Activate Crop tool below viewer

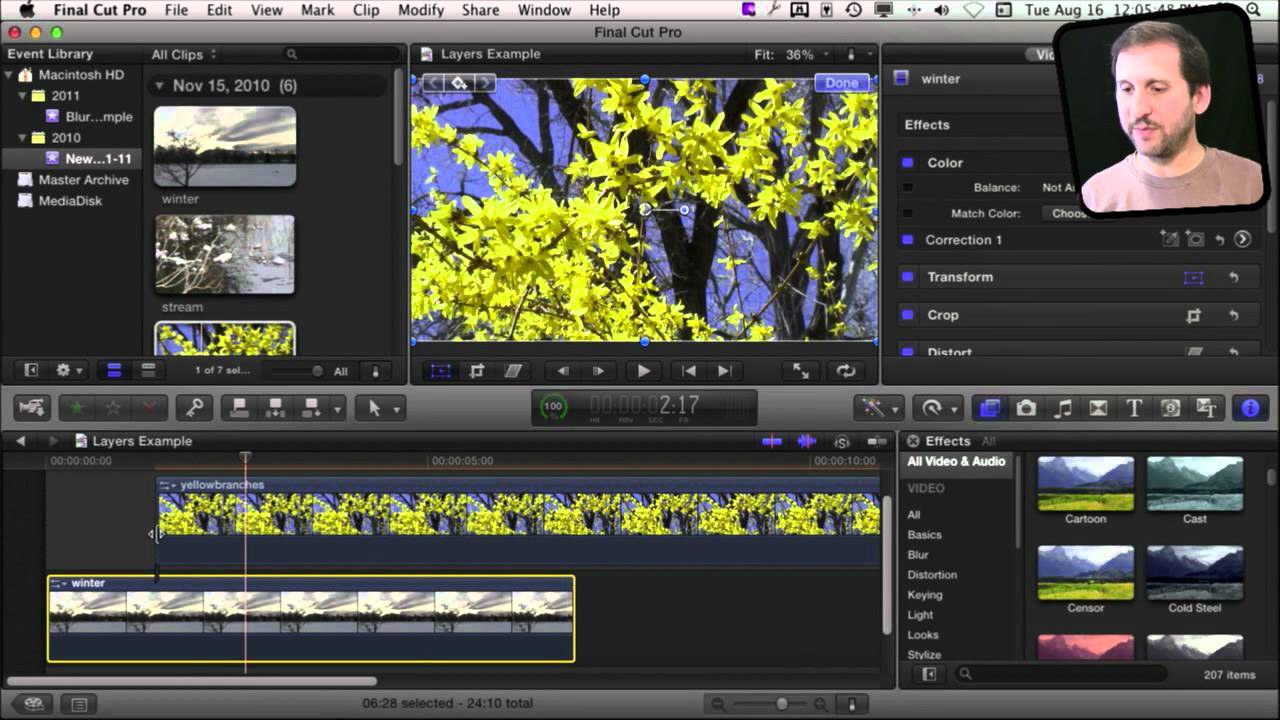[x=477, y=371]
